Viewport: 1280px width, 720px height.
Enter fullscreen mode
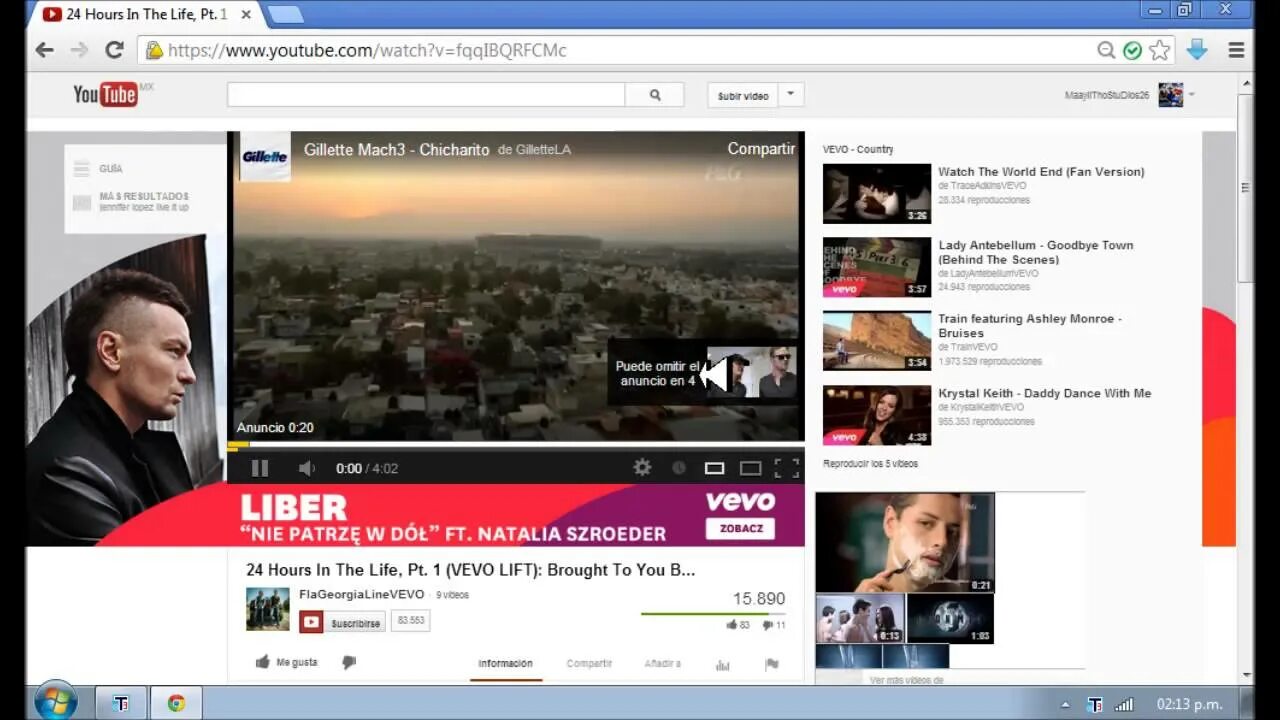pos(787,468)
